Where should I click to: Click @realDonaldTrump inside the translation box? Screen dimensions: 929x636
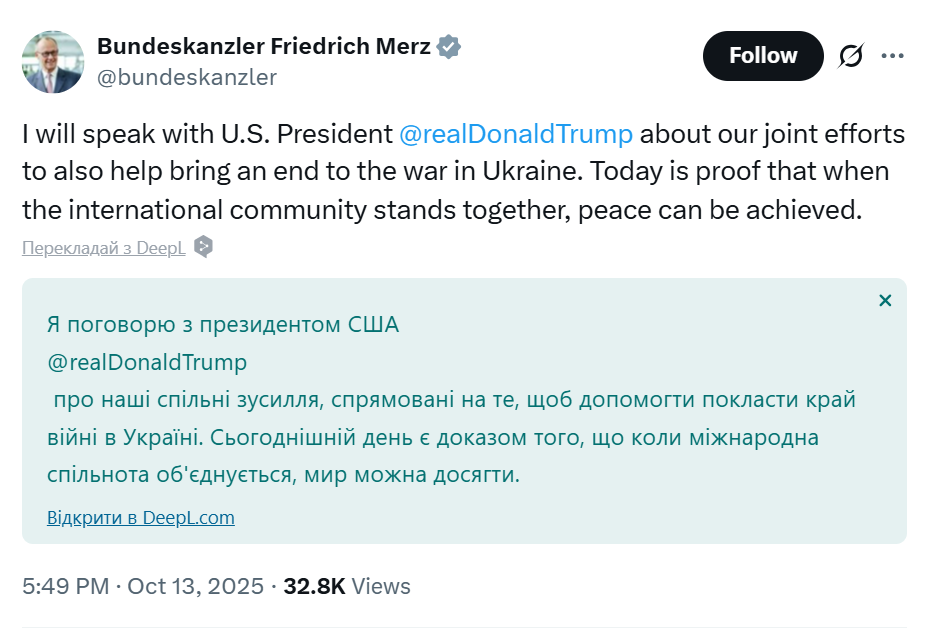[147, 362]
